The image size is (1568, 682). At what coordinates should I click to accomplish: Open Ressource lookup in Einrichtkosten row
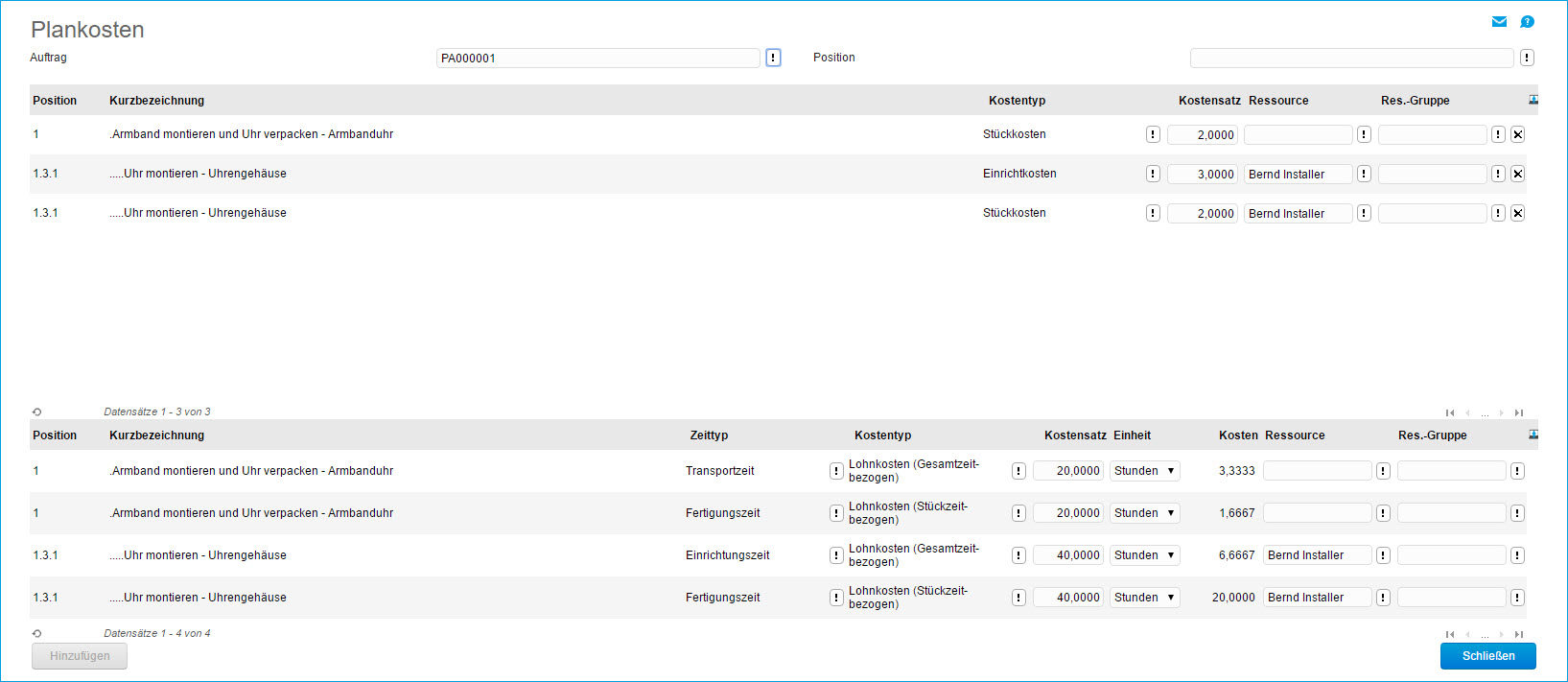pyautogui.click(x=1364, y=174)
